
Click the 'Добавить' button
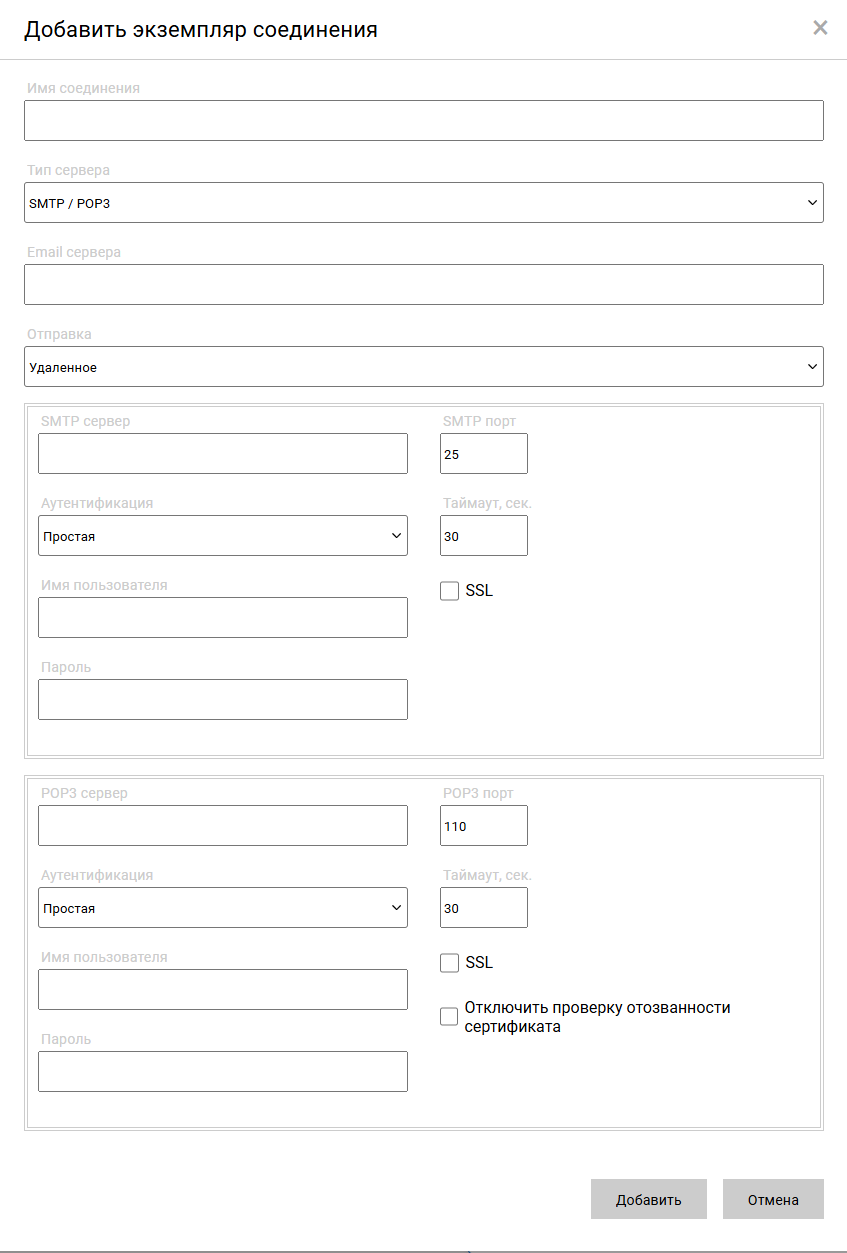click(x=648, y=1198)
